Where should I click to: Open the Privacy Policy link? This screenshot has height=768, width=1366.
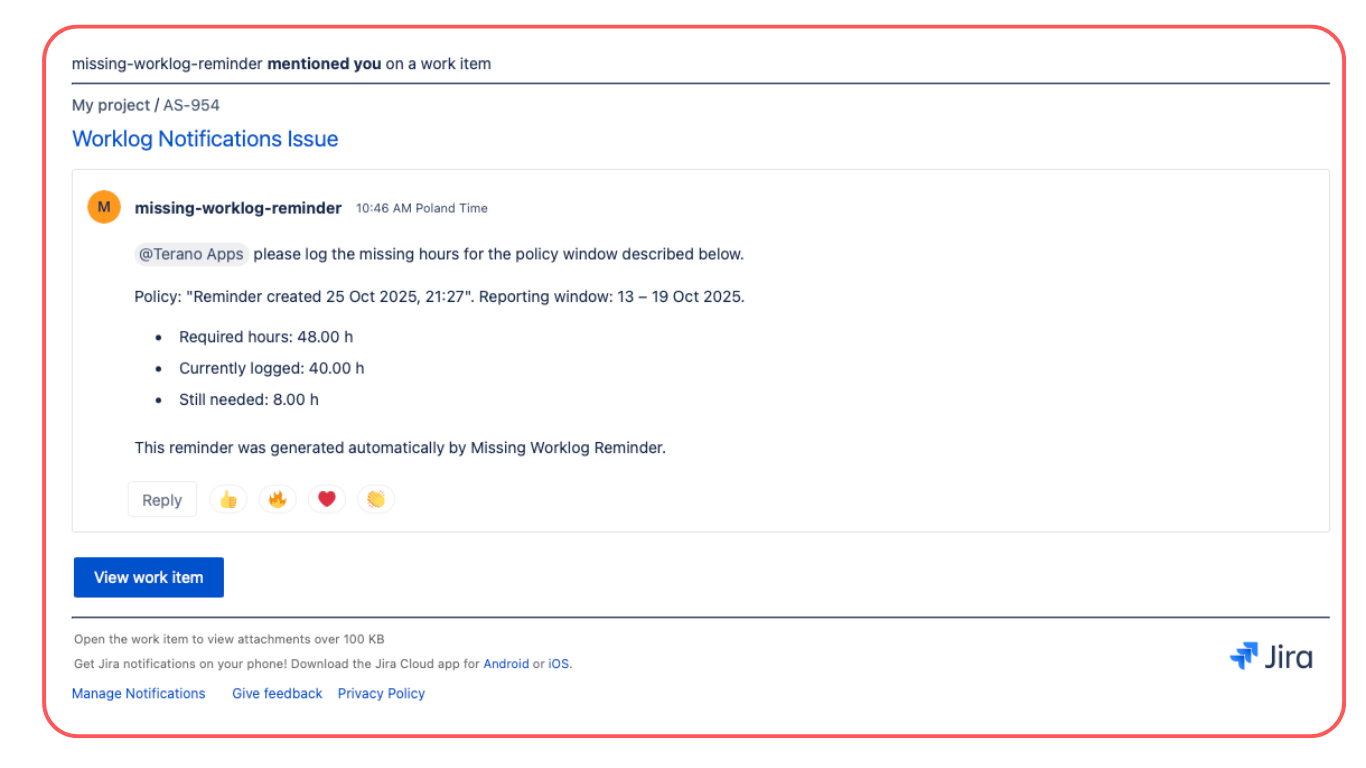(381, 693)
